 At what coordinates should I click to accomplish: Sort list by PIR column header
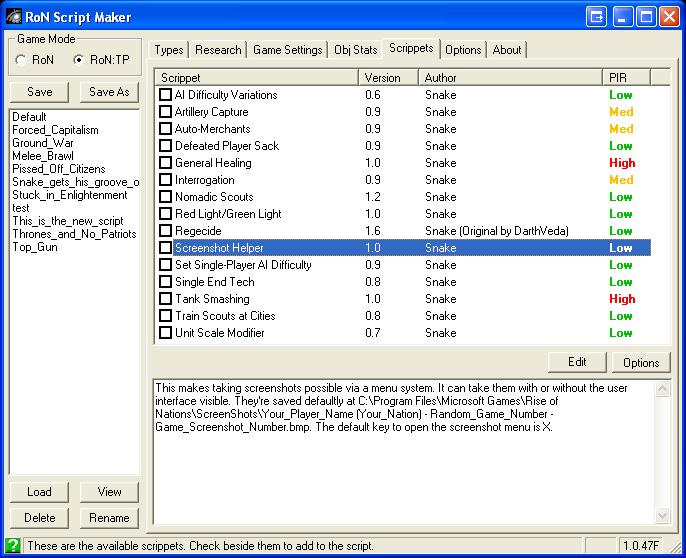(x=627, y=77)
